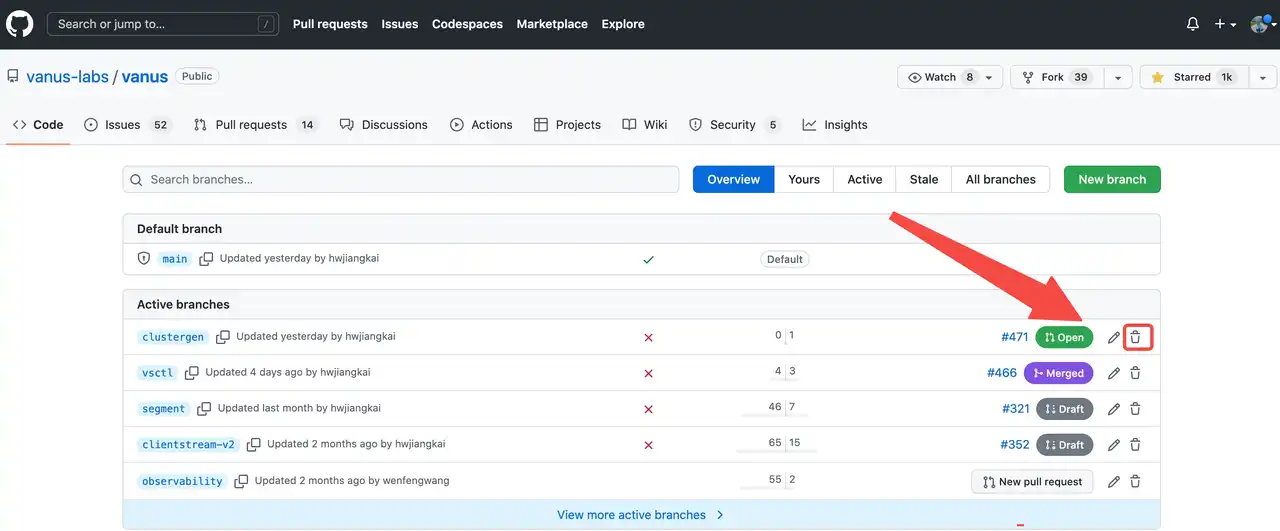Select the Overview branches filter
Image resolution: width=1280 pixels, height=531 pixels.
pos(734,179)
